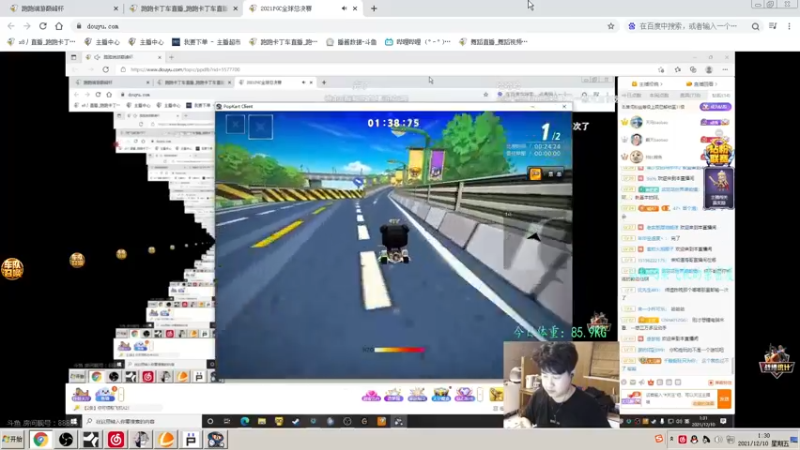Close the 跑跑卡丁车直播 browser tab
This screenshot has height=450, width=800.
point(235,9)
